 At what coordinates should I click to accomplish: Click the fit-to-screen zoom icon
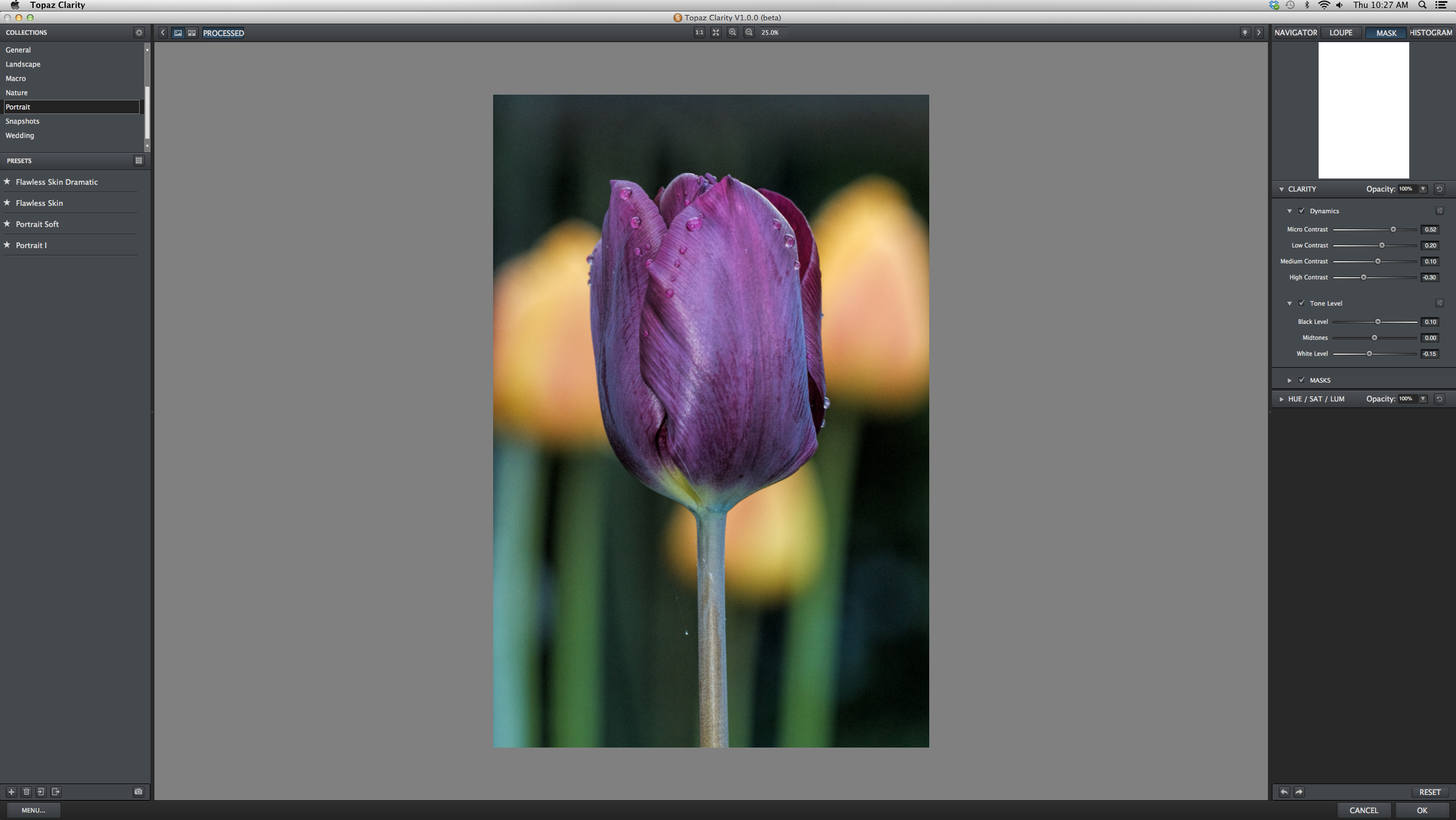[x=716, y=33]
